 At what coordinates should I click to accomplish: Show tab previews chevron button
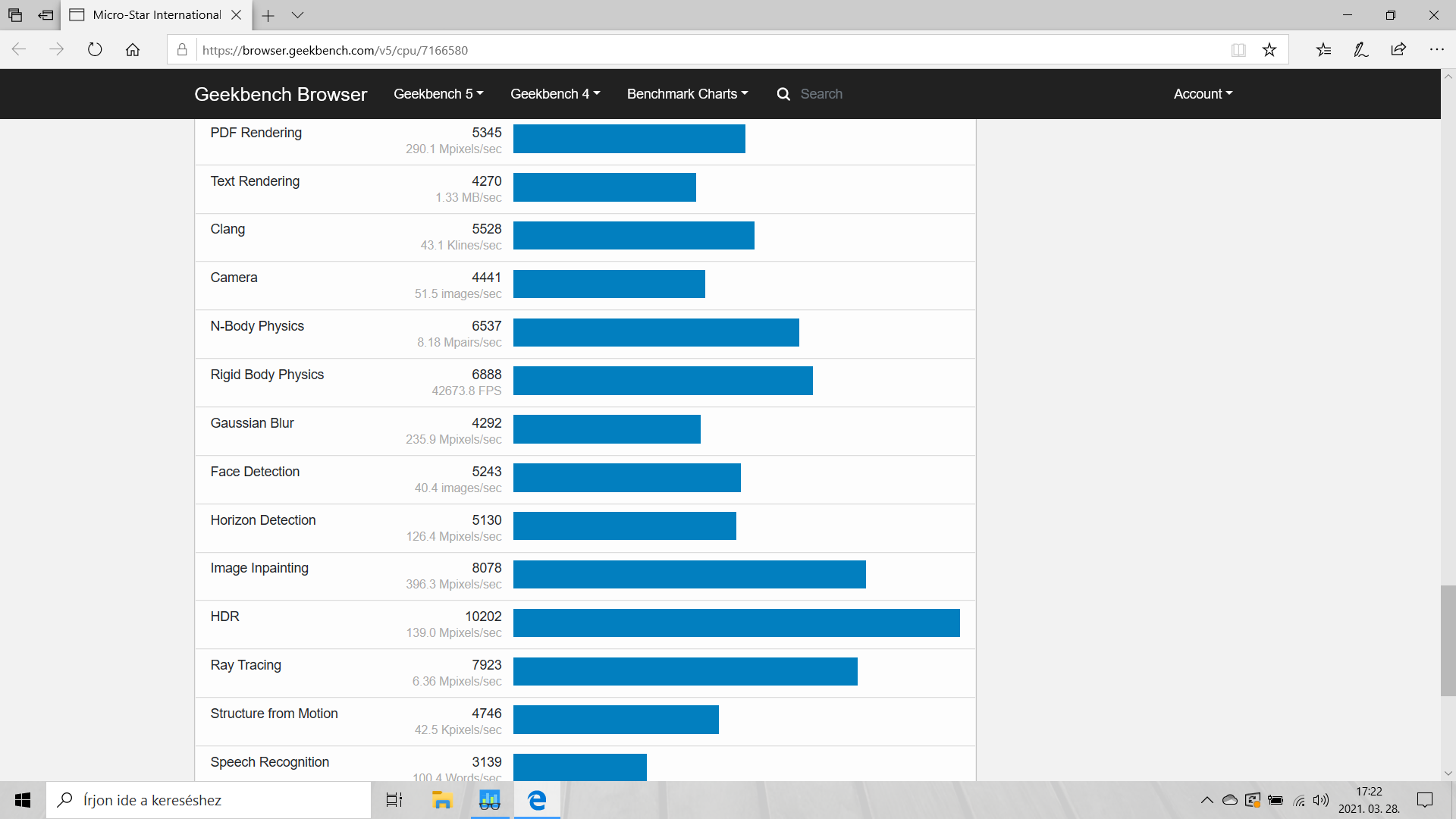pyautogui.click(x=297, y=15)
